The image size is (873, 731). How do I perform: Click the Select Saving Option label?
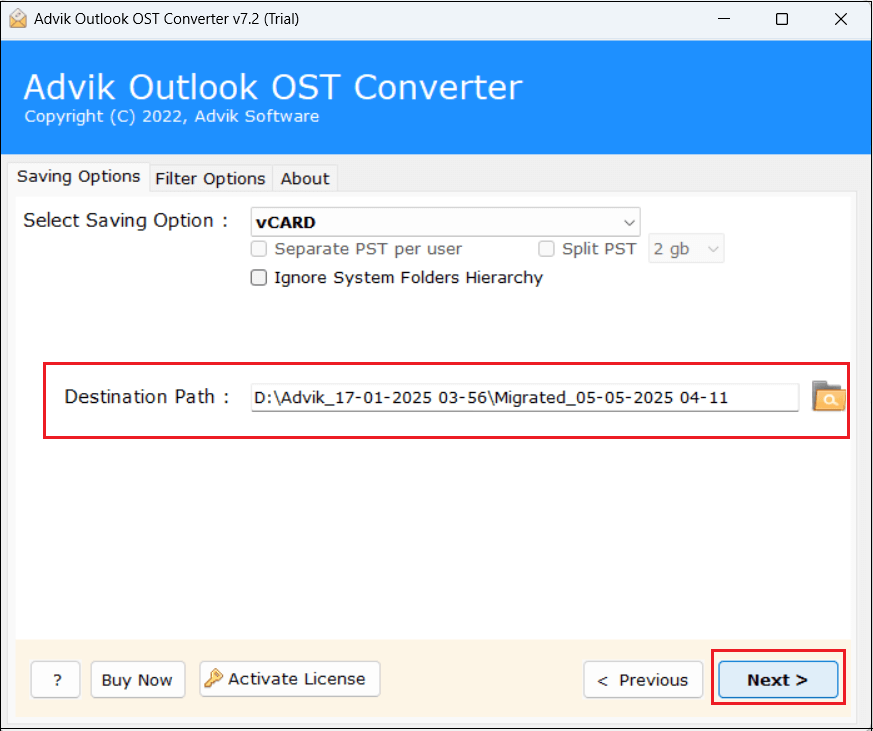point(125,220)
